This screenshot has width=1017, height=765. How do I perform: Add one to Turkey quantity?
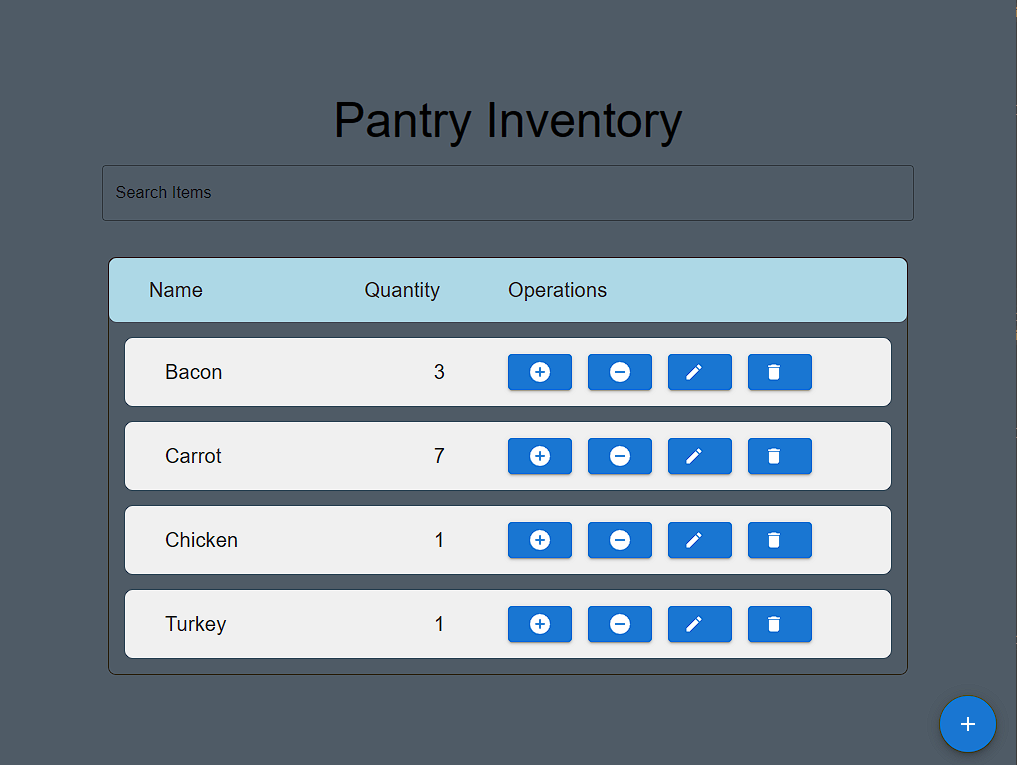pos(540,624)
